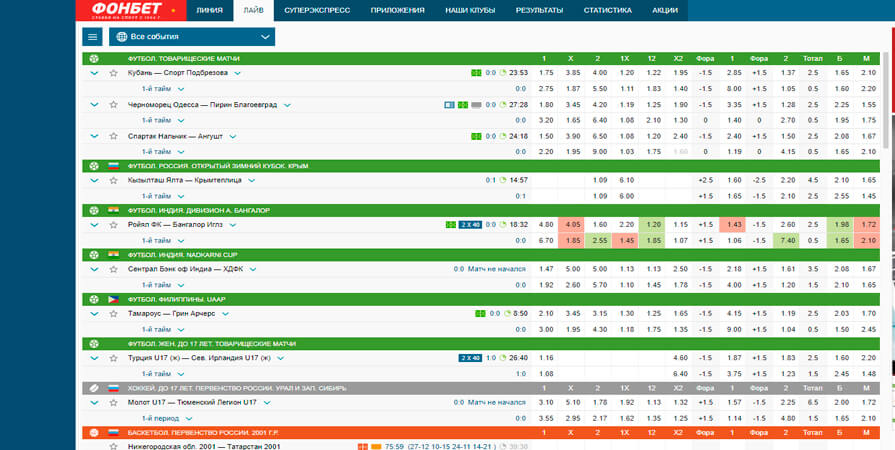Image resolution: width=895 pixels, height=450 pixels.
Task: Click Philippines flag in UAAP header
Action: (x=114, y=299)
